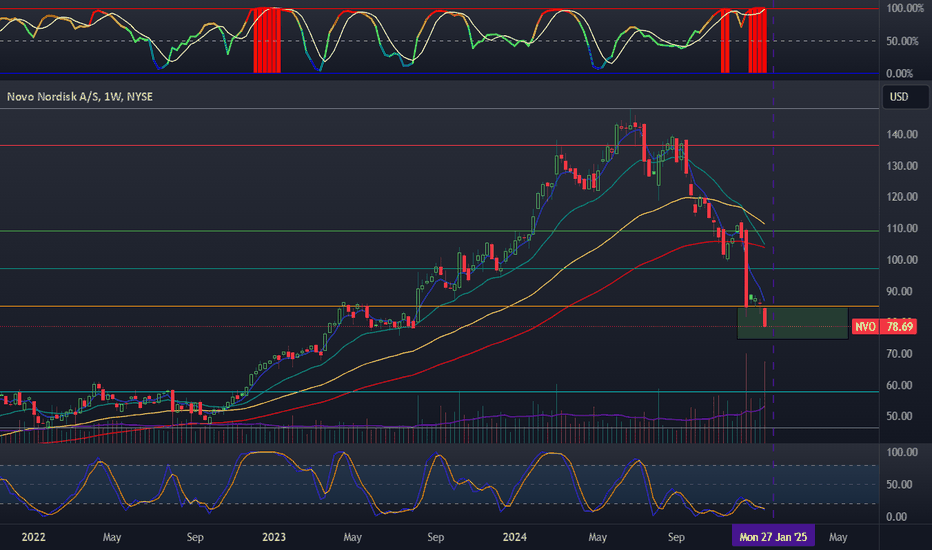Click the Novo Nordisk A/S, 1W, NYSE title

(x=80, y=97)
